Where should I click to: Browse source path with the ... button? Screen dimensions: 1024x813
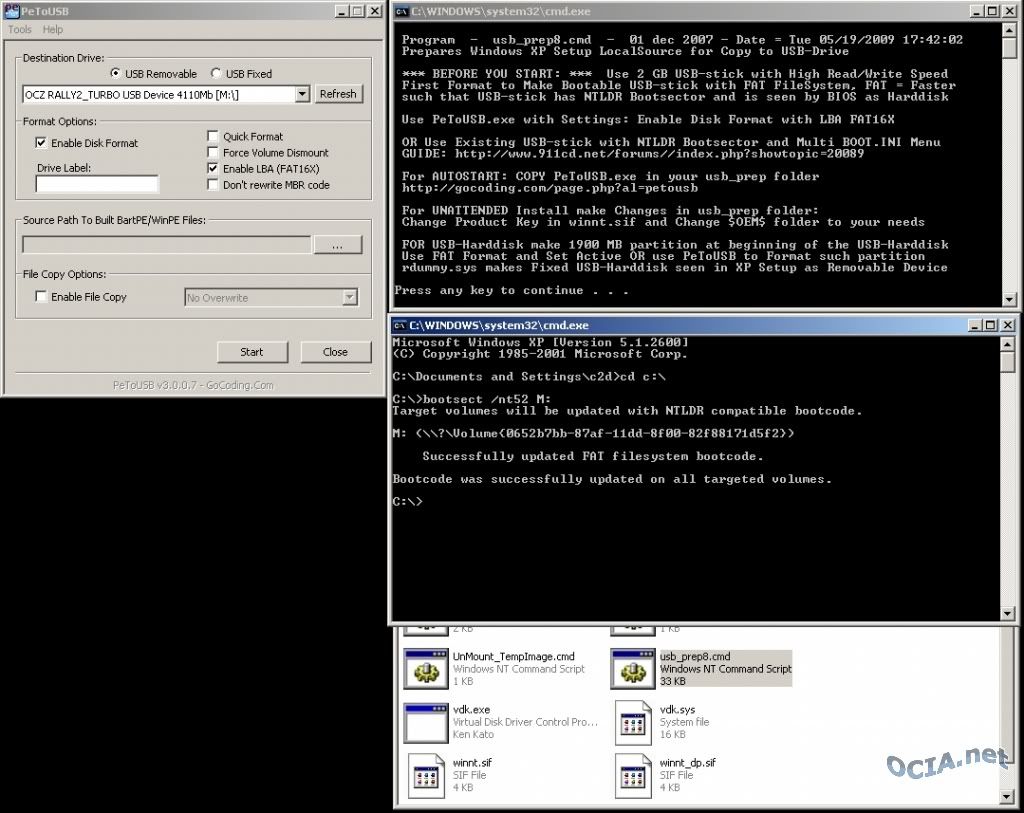[x=337, y=245]
